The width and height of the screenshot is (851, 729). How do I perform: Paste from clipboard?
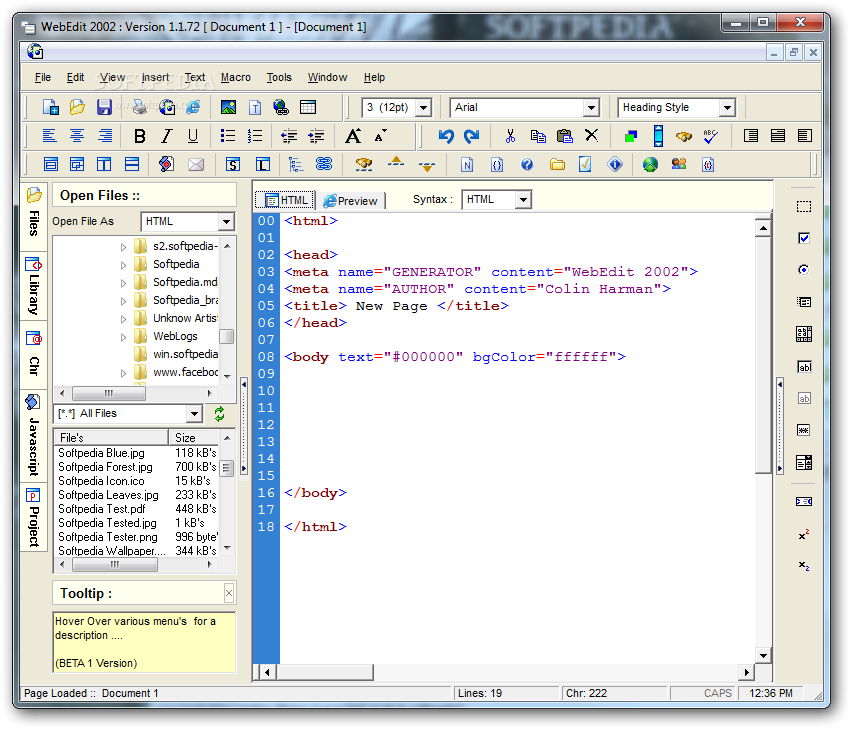click(x=565, y=136)
